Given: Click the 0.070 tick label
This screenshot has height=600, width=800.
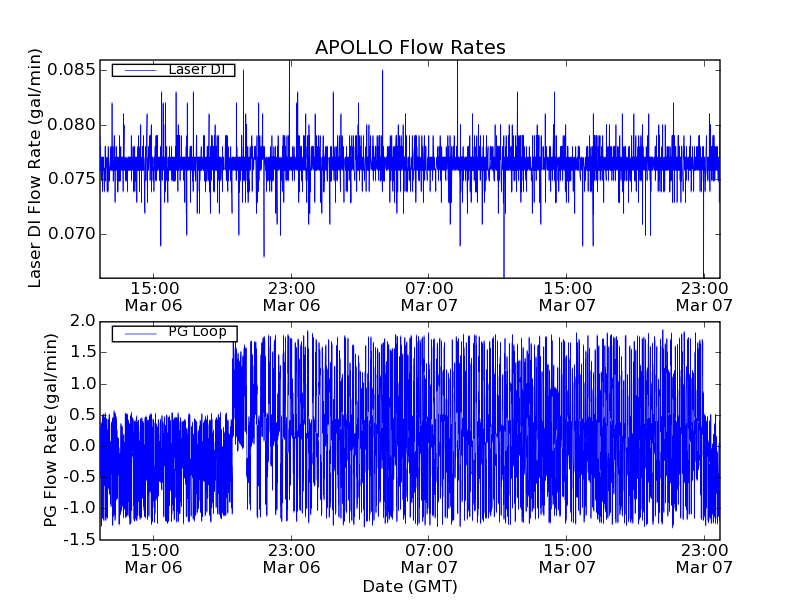Looking at the screenshot, I should (71, 234).
